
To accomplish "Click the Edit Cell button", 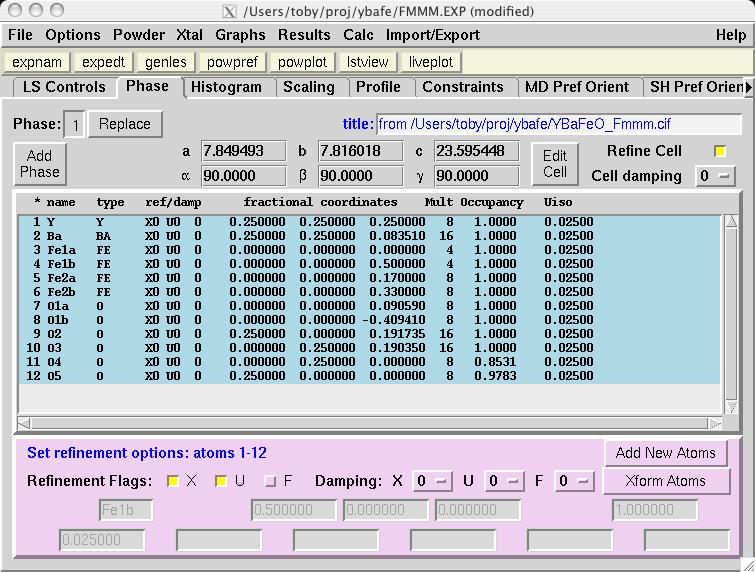I will [555, 164].
